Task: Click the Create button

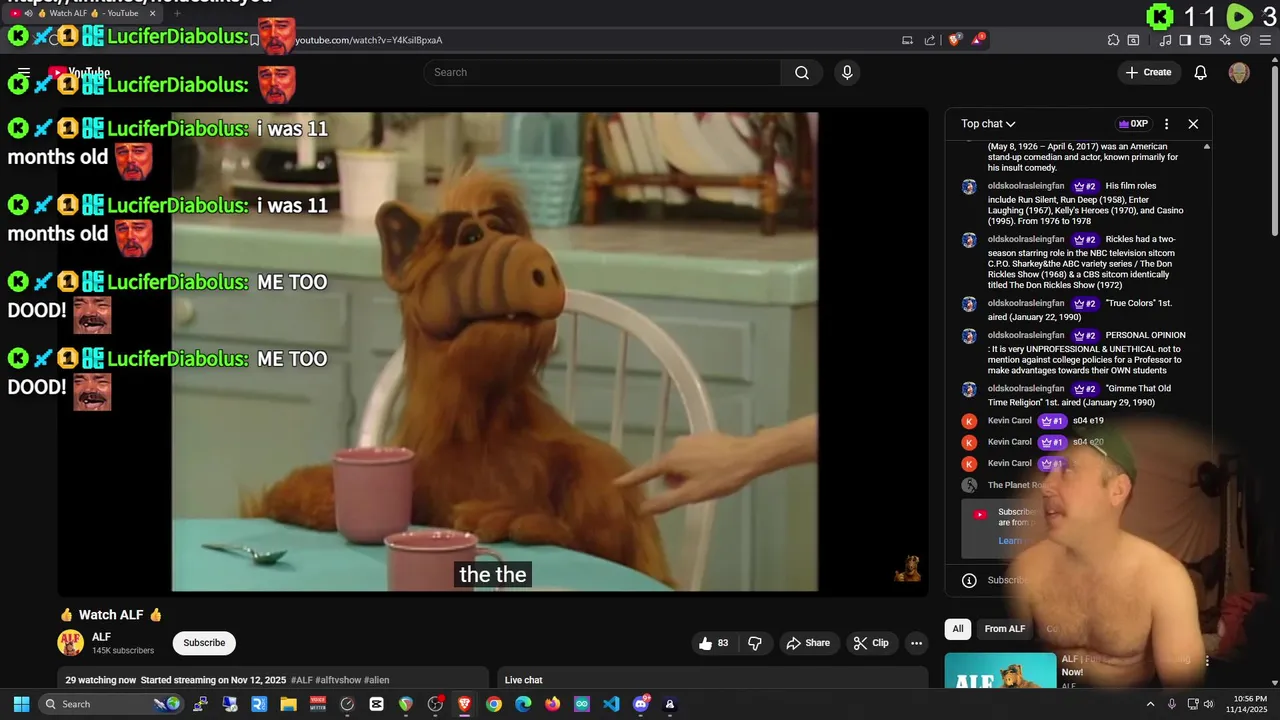Action: pos(1148,72)
